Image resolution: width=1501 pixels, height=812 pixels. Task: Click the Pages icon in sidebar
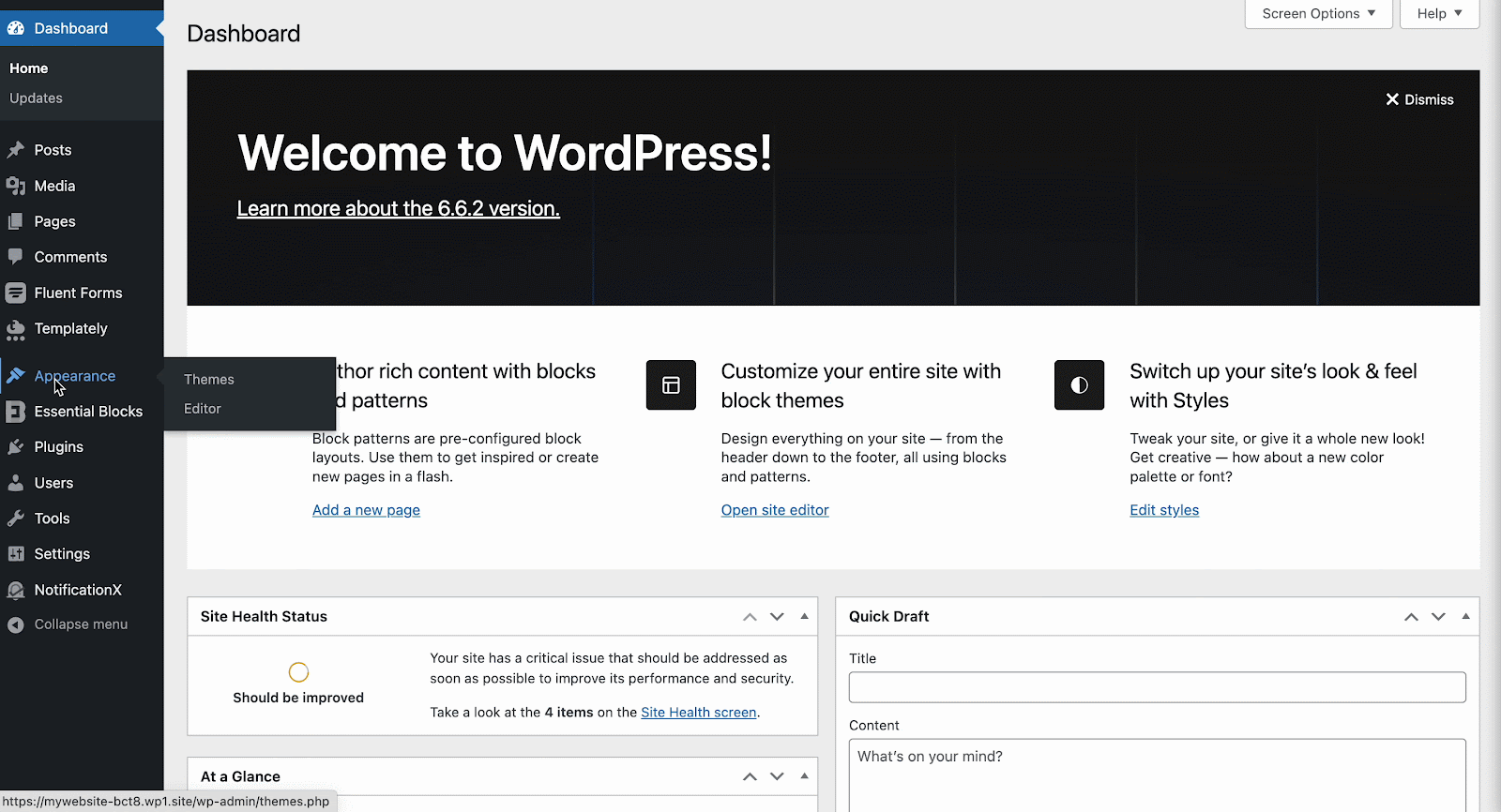click(x=16, y=221)
